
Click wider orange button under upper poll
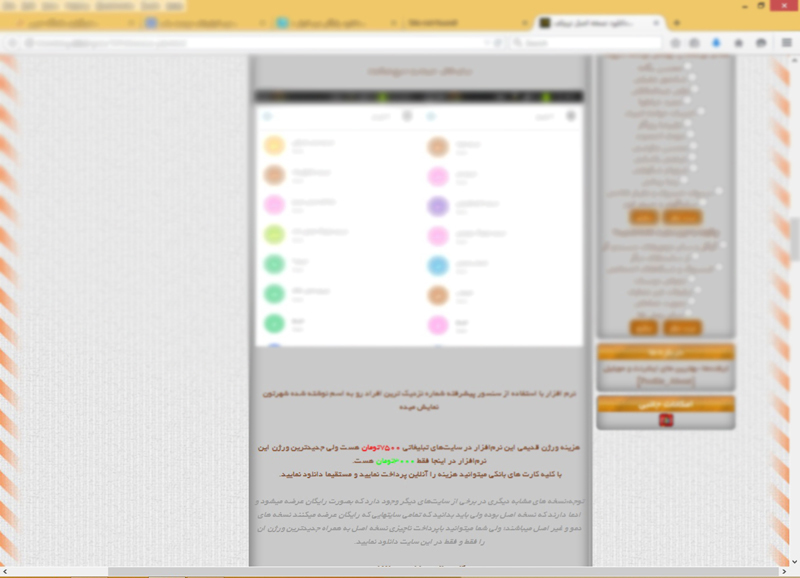pos(682,217)
